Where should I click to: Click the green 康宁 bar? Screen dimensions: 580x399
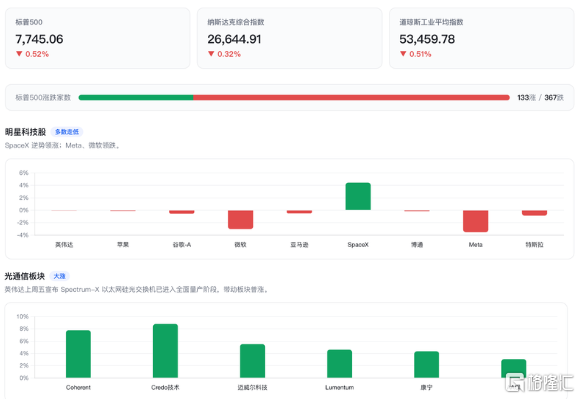[x=426, y=365]
